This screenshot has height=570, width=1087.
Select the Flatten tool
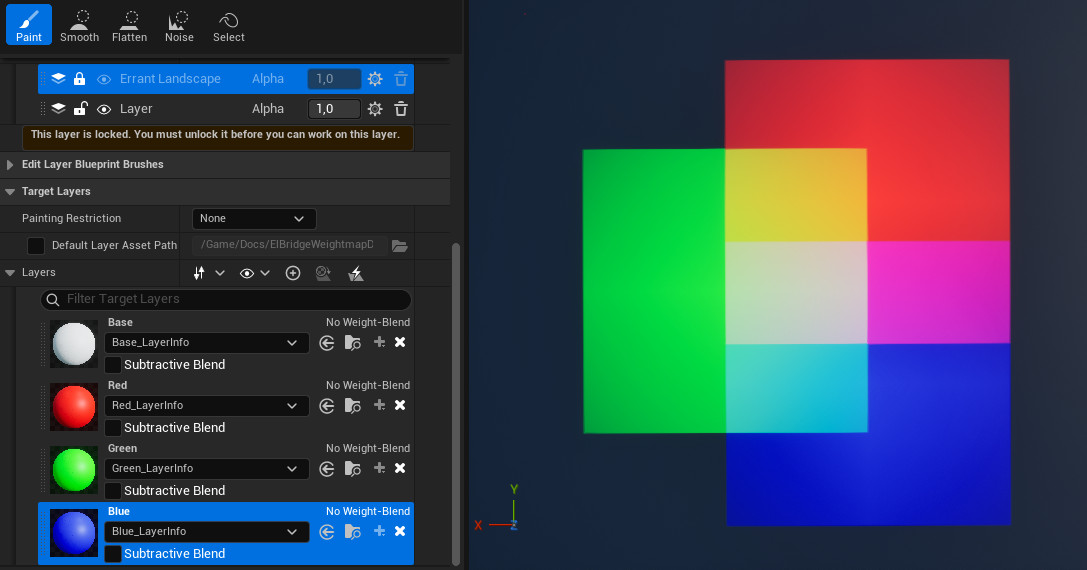click(129, 25)
